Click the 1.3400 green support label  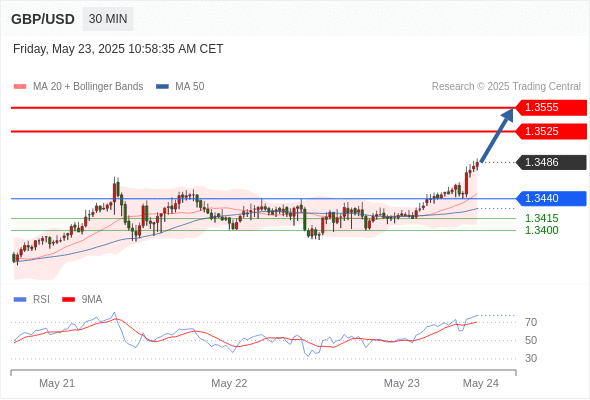[x=541, y=230]
